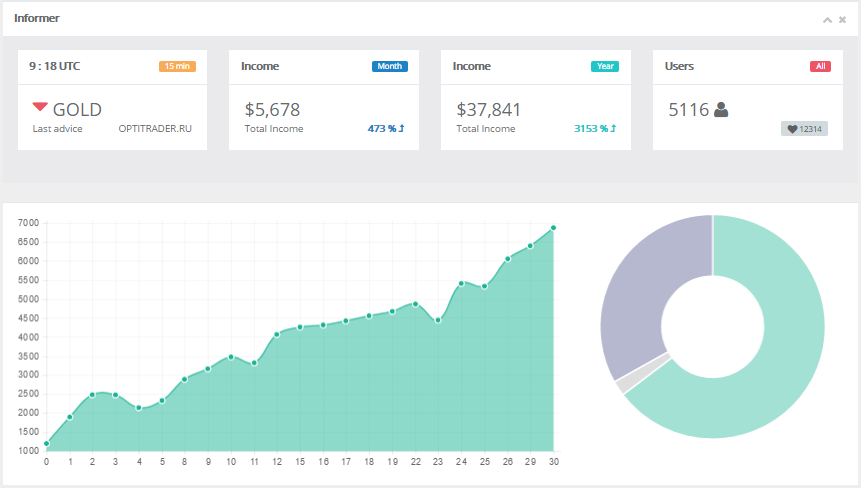The height and width of the screenshot is (488, 861).
Task: Select the teal Year badge
Action: tap(605, 66)
